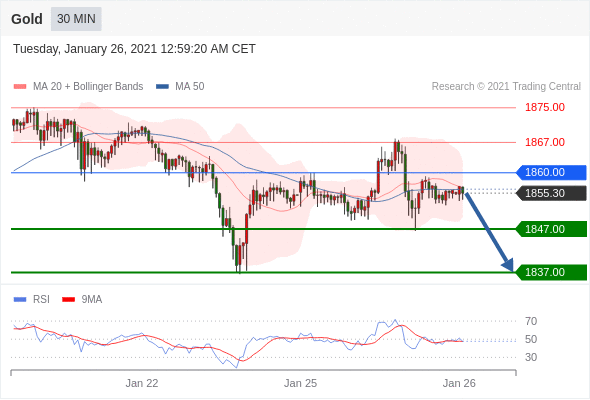Click the 30 MIN timeframe button
590x400 pixels.
point(76,19)
